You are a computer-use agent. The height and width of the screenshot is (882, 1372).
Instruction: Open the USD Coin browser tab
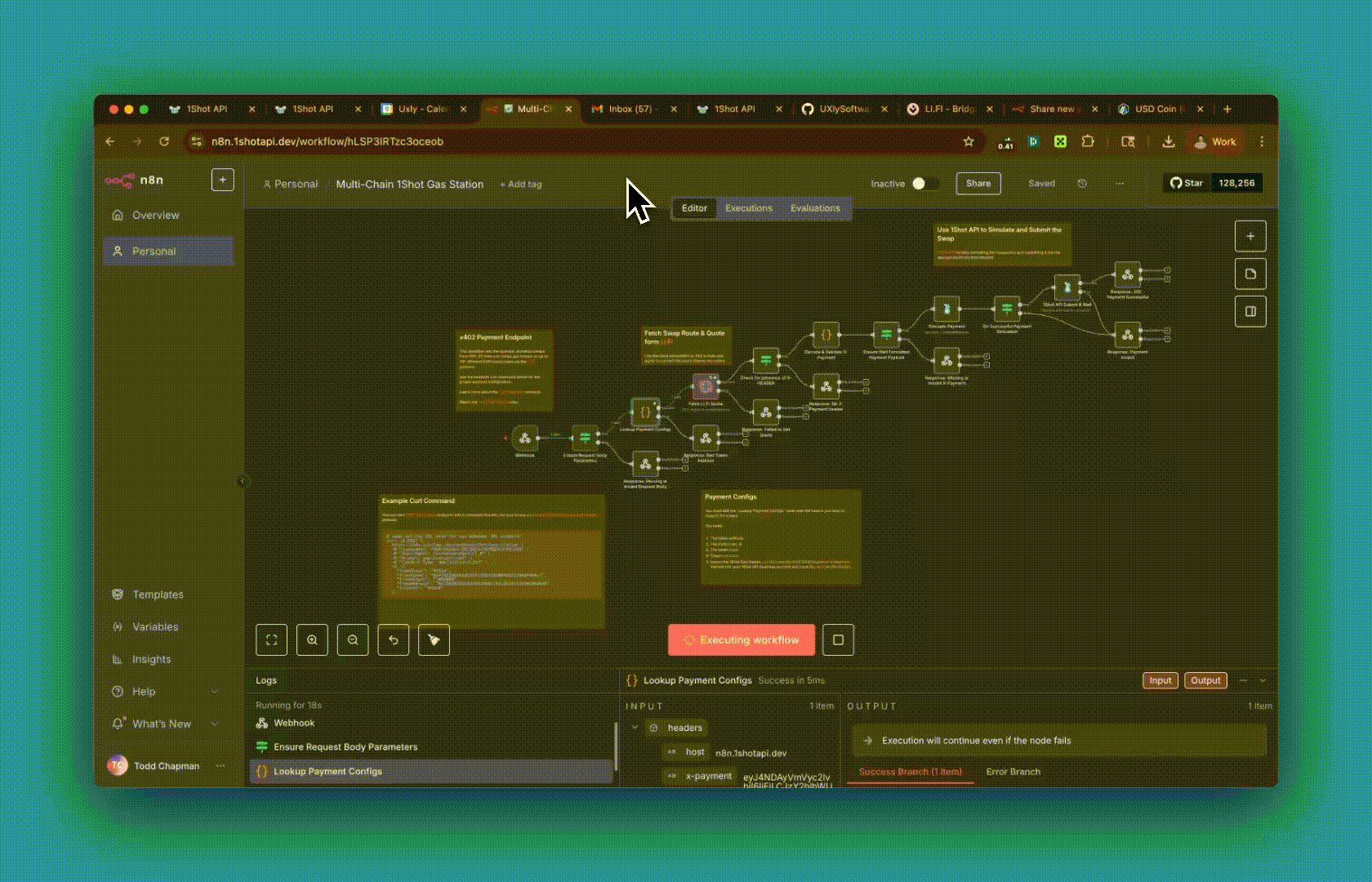1160,109
